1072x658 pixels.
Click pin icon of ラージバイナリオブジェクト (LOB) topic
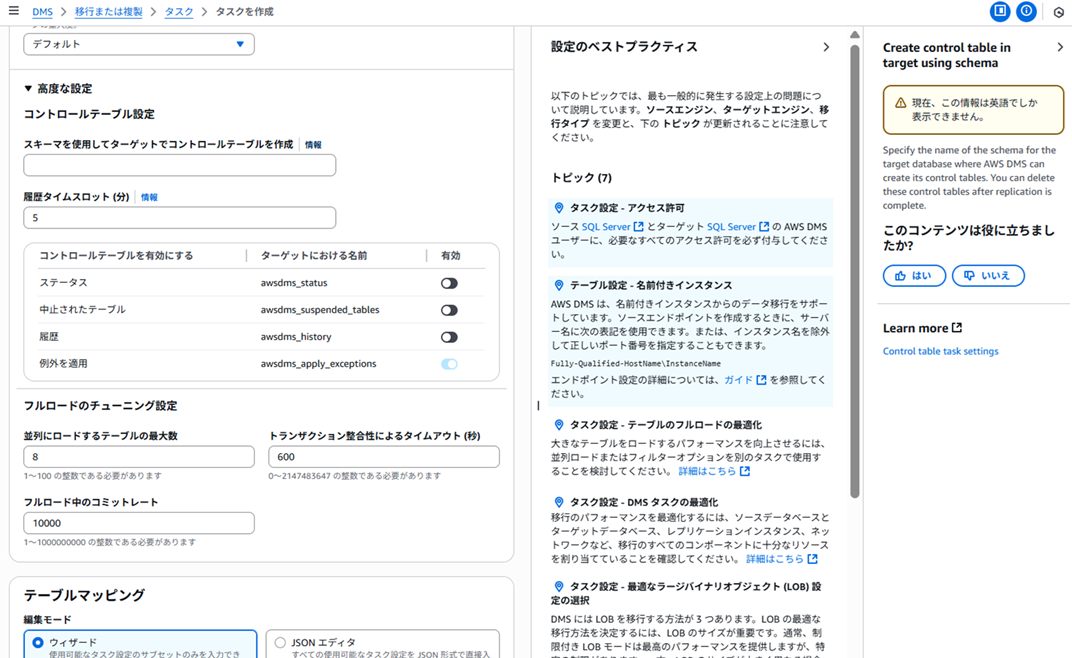[559, 587]
